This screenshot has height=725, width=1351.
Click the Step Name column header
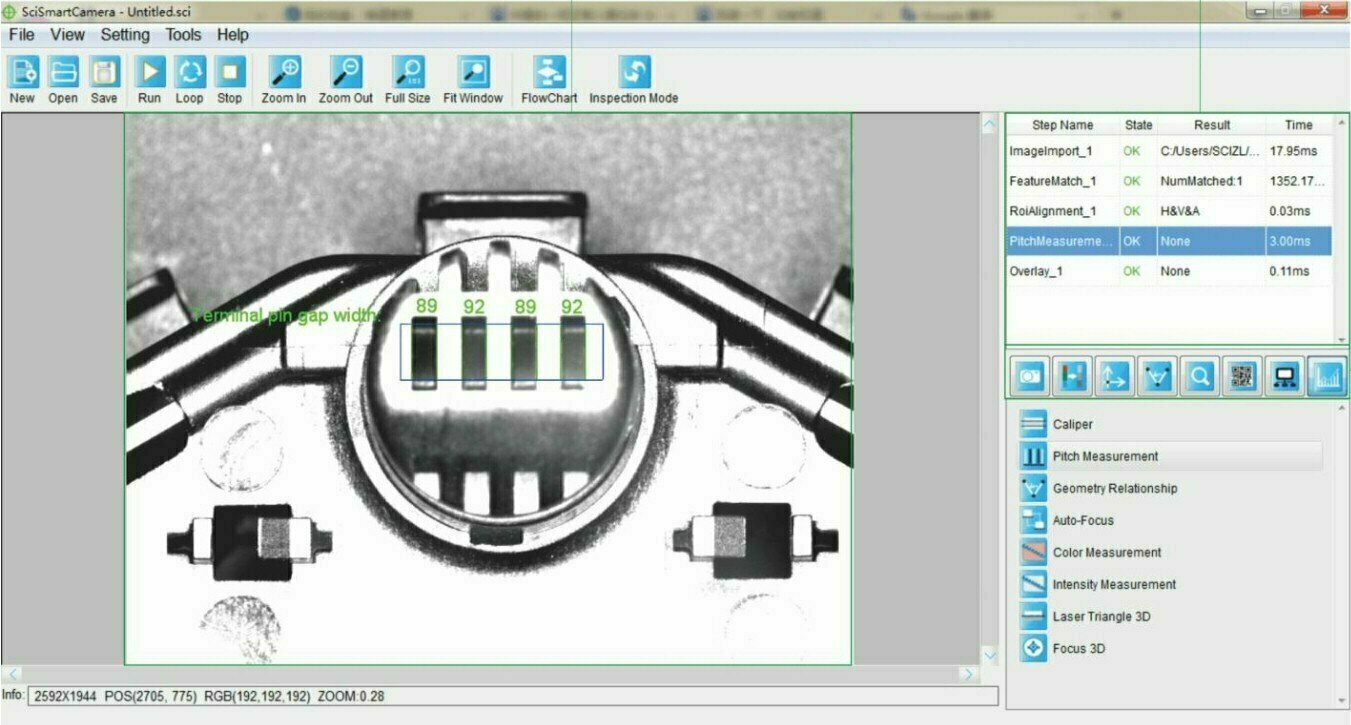click(1062, 125)
